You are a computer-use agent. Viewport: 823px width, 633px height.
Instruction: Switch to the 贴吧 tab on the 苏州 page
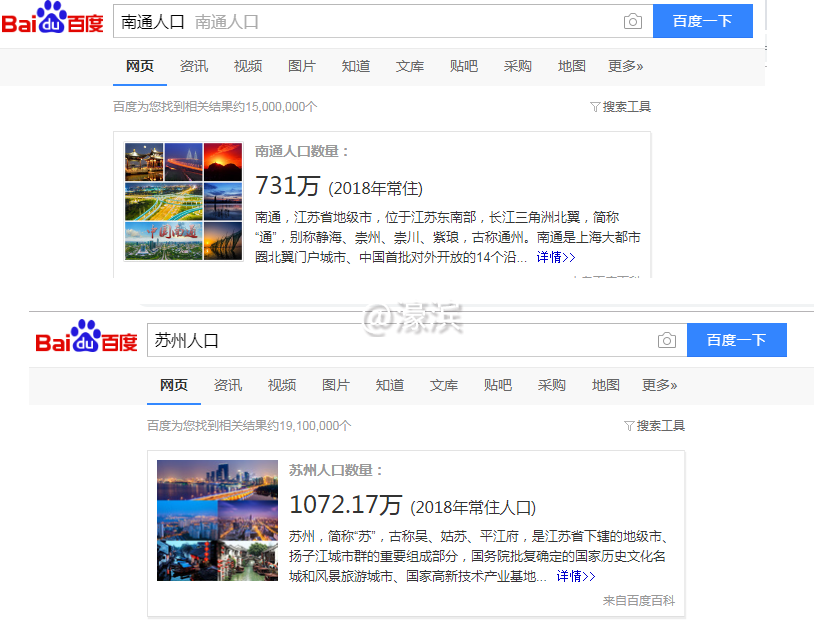[497, 384]
